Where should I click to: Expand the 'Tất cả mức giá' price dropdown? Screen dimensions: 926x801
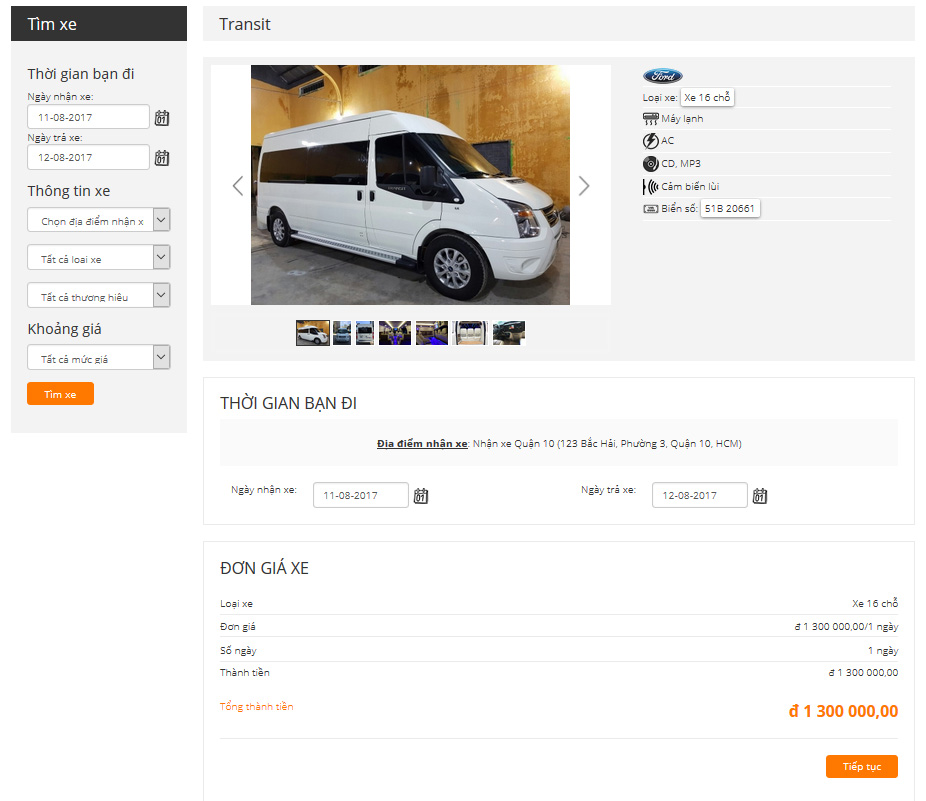tap(99, 358)
